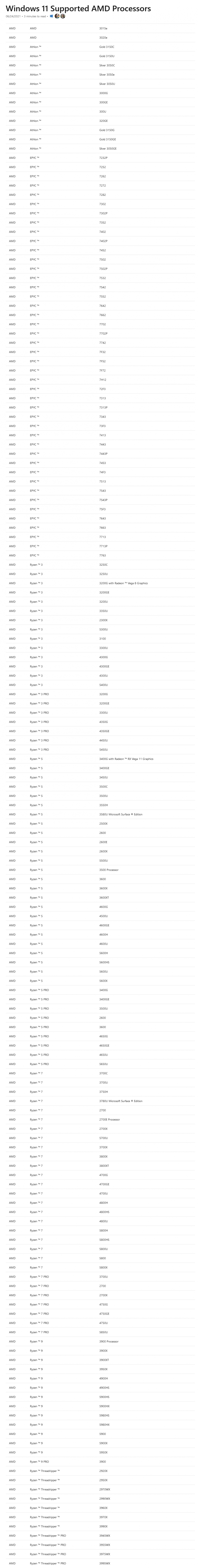
Task: Click the Athlon Silver 3050e model cell
Action: click(x=107, y=75)
